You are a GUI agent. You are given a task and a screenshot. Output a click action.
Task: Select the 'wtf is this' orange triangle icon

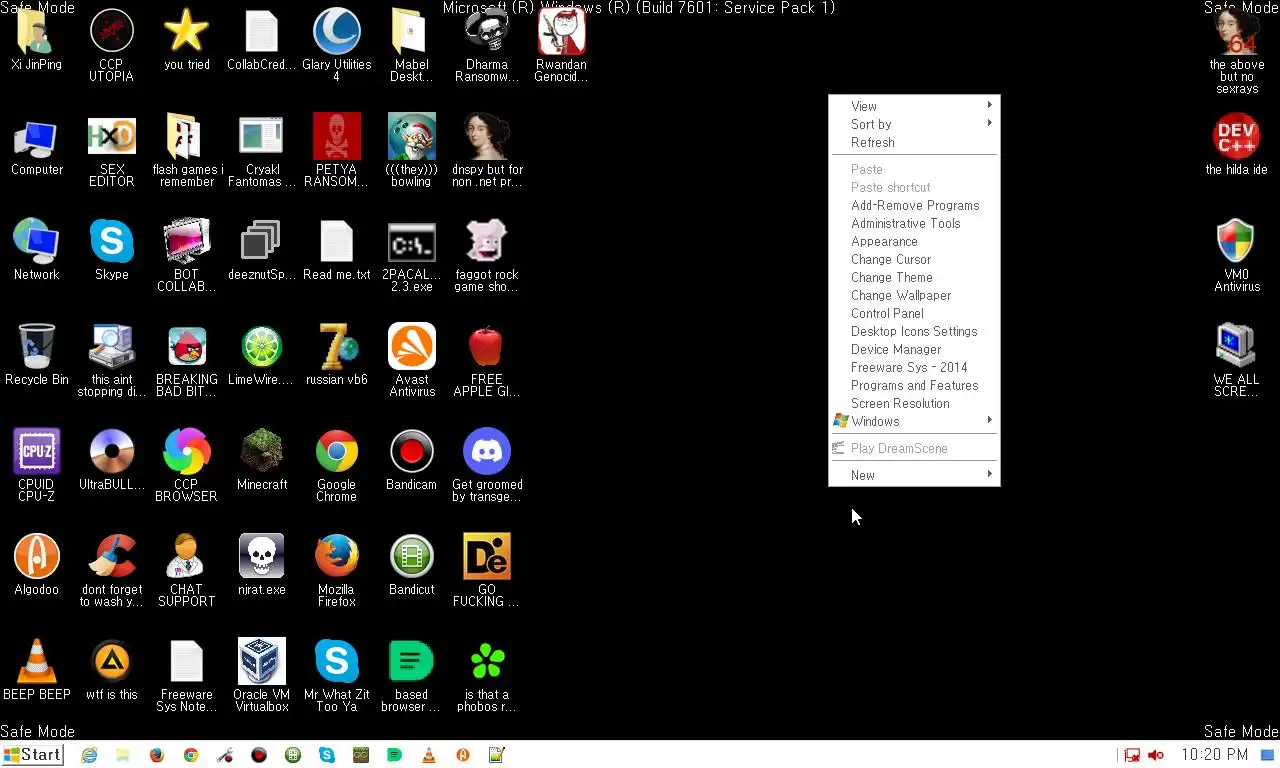point(111,670)
